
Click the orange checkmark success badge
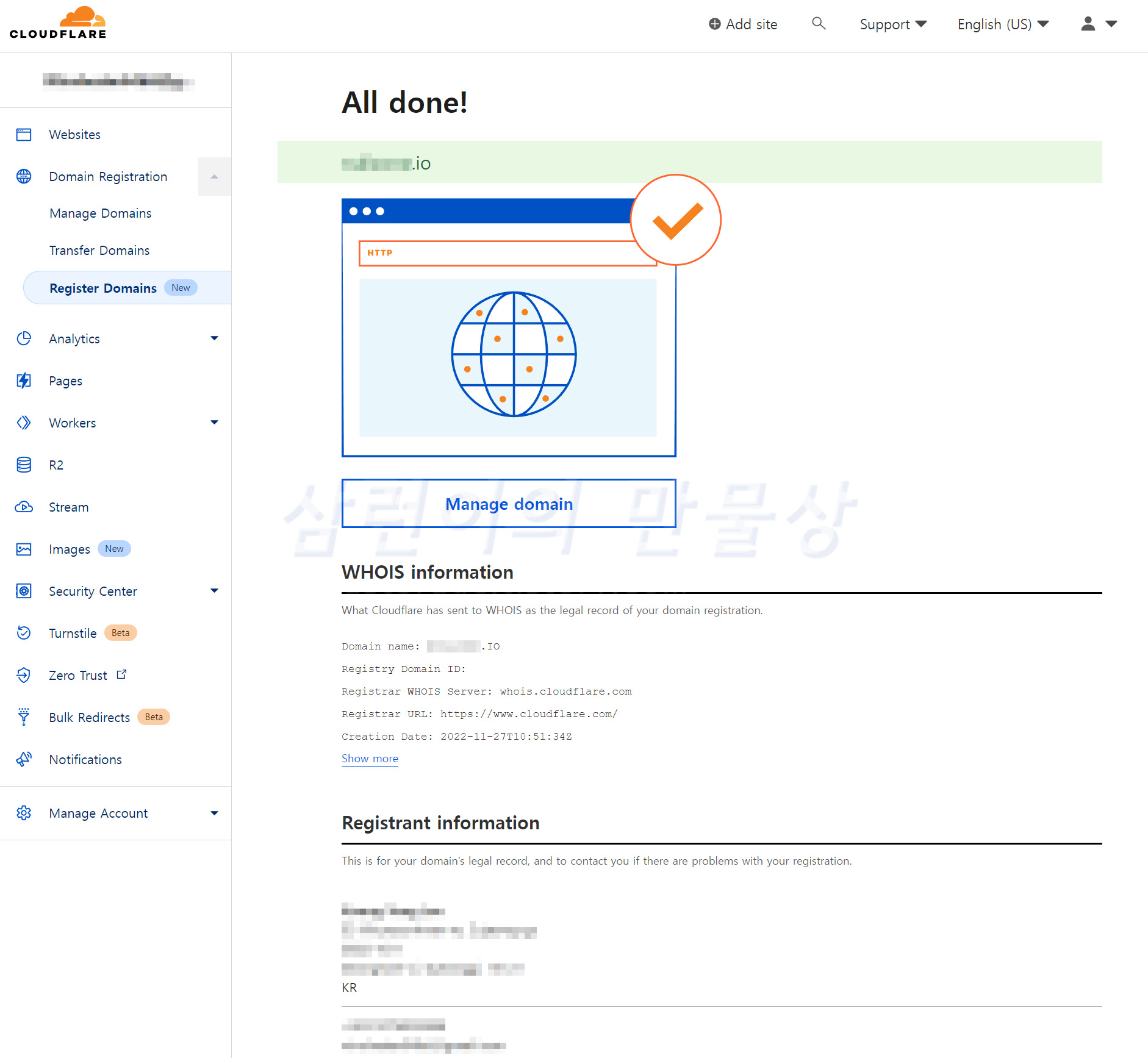(x=675, y=220)
